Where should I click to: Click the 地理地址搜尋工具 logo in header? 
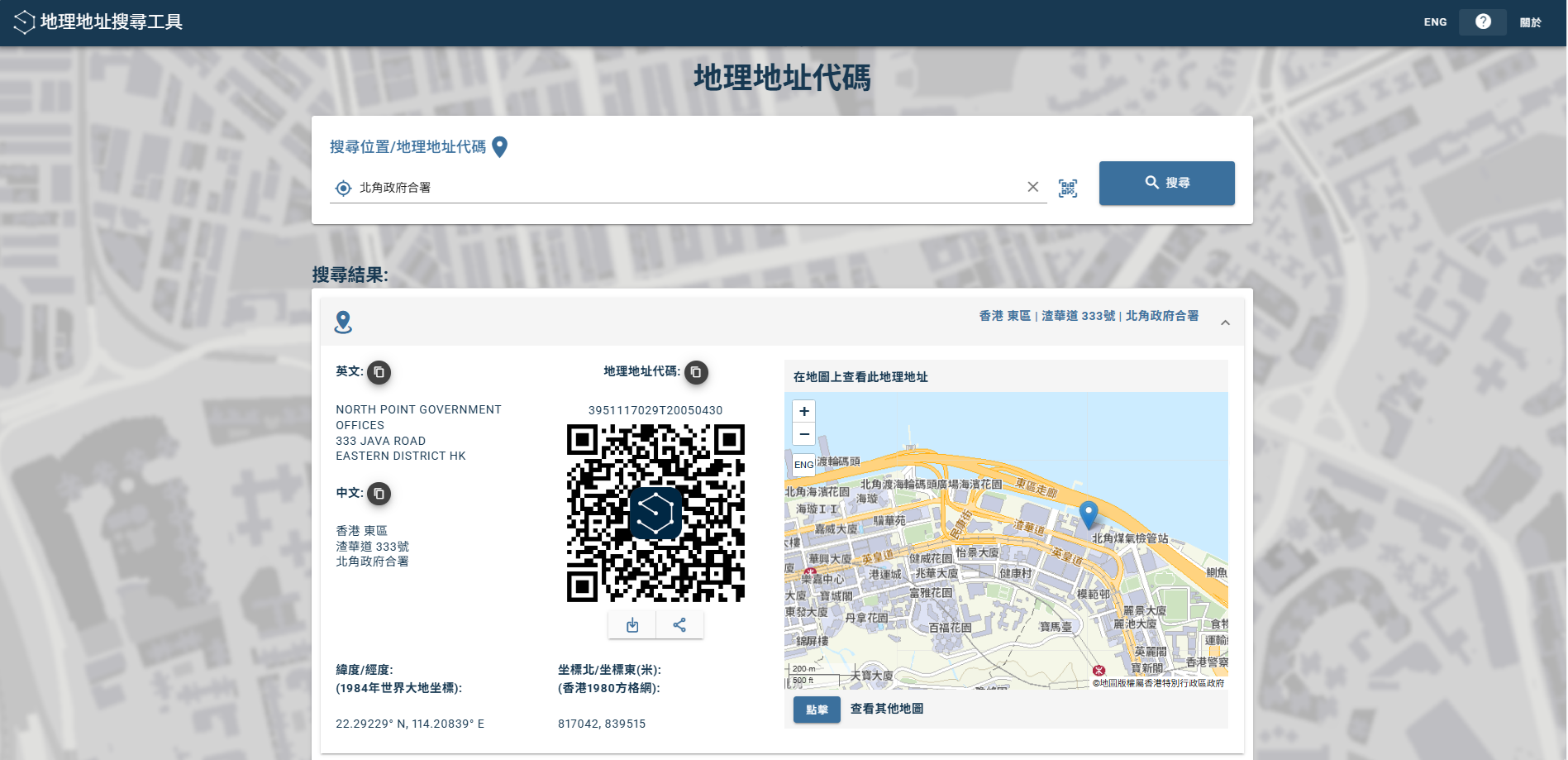[x=99, y=22]
